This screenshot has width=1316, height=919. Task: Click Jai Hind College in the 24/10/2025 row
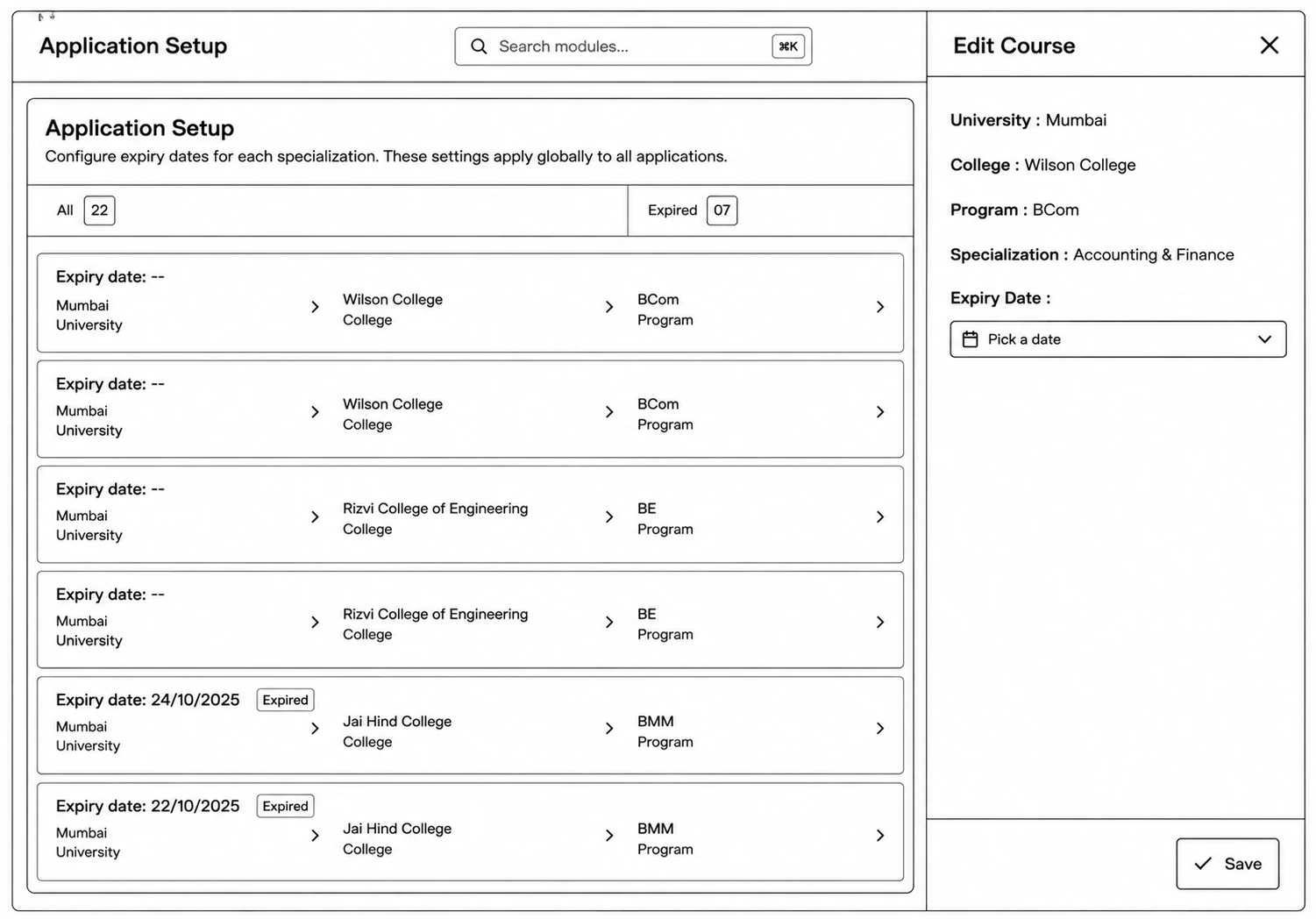(x=397, y=722)
